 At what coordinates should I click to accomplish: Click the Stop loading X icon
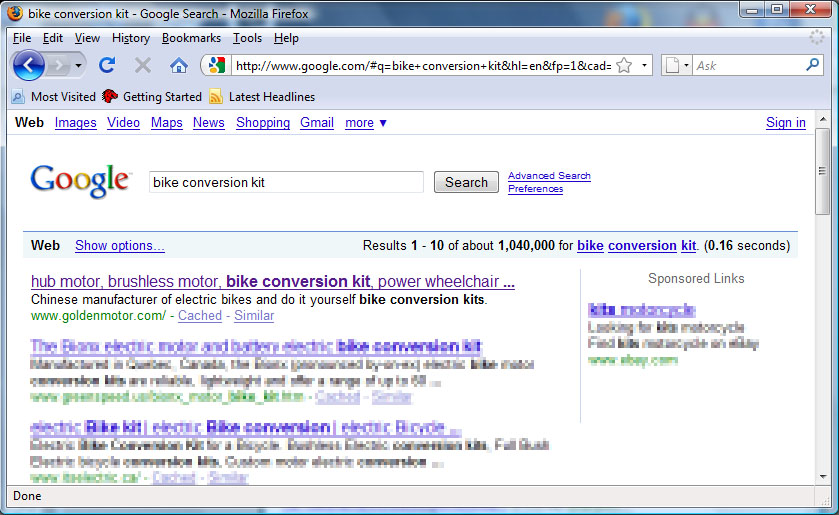[x=142, y=66]
